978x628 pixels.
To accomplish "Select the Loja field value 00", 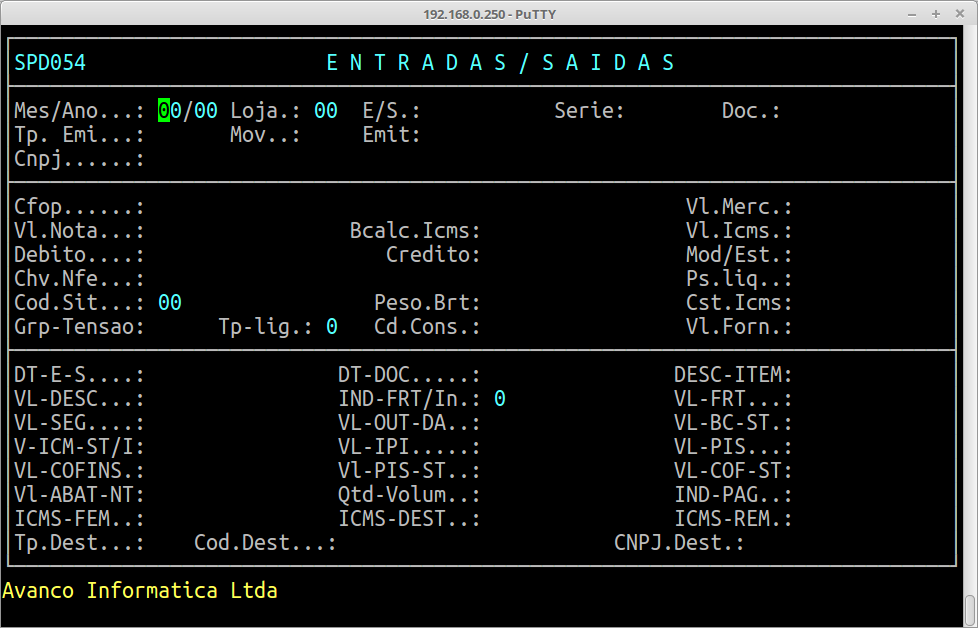I will pos(326,111).
